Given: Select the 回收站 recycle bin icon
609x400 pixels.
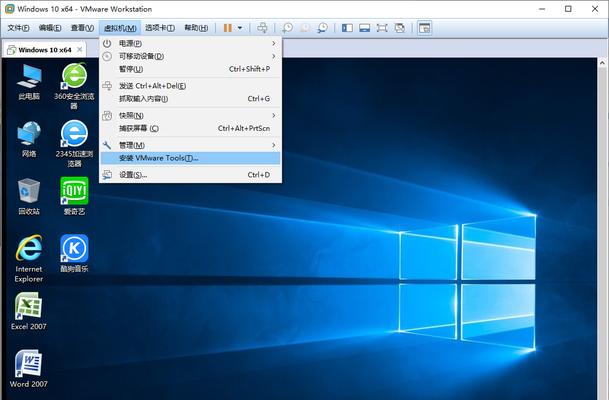Looking at the screenshot, I should click(x=29, y=197).
